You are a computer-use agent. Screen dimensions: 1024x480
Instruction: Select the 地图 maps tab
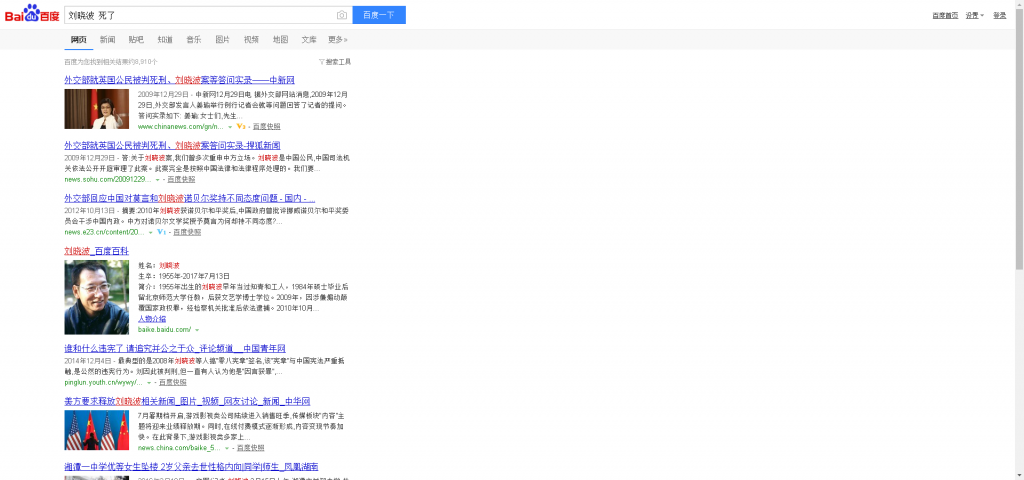280,40
